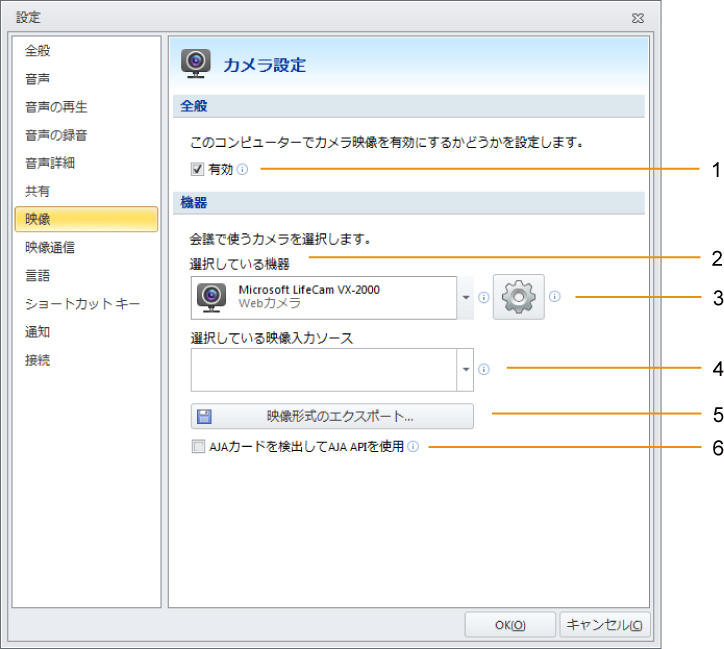Click the Microsoft LifeCam VX-2000 device name

(309, 290)
